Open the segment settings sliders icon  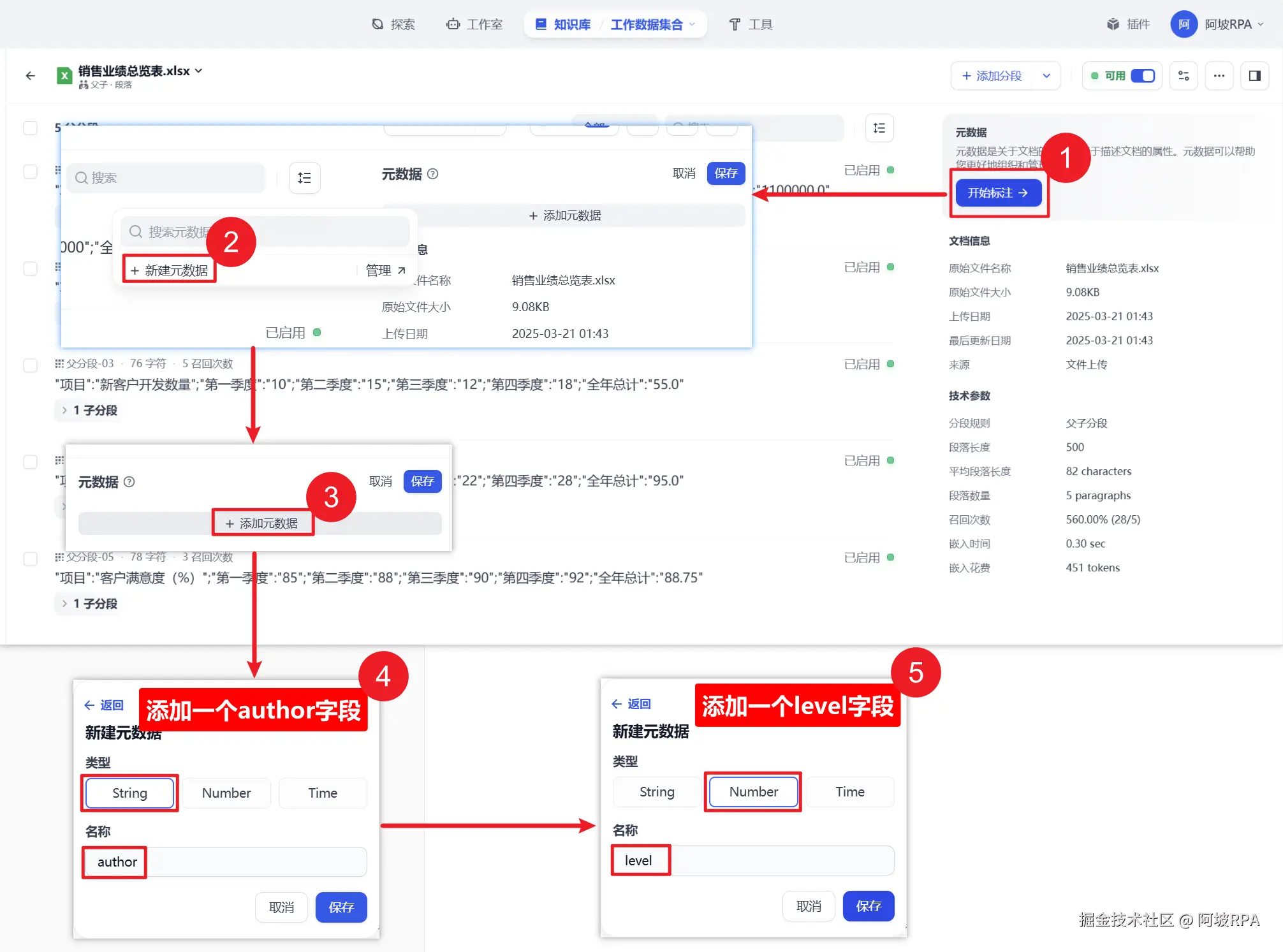(x=1184, y=76)
